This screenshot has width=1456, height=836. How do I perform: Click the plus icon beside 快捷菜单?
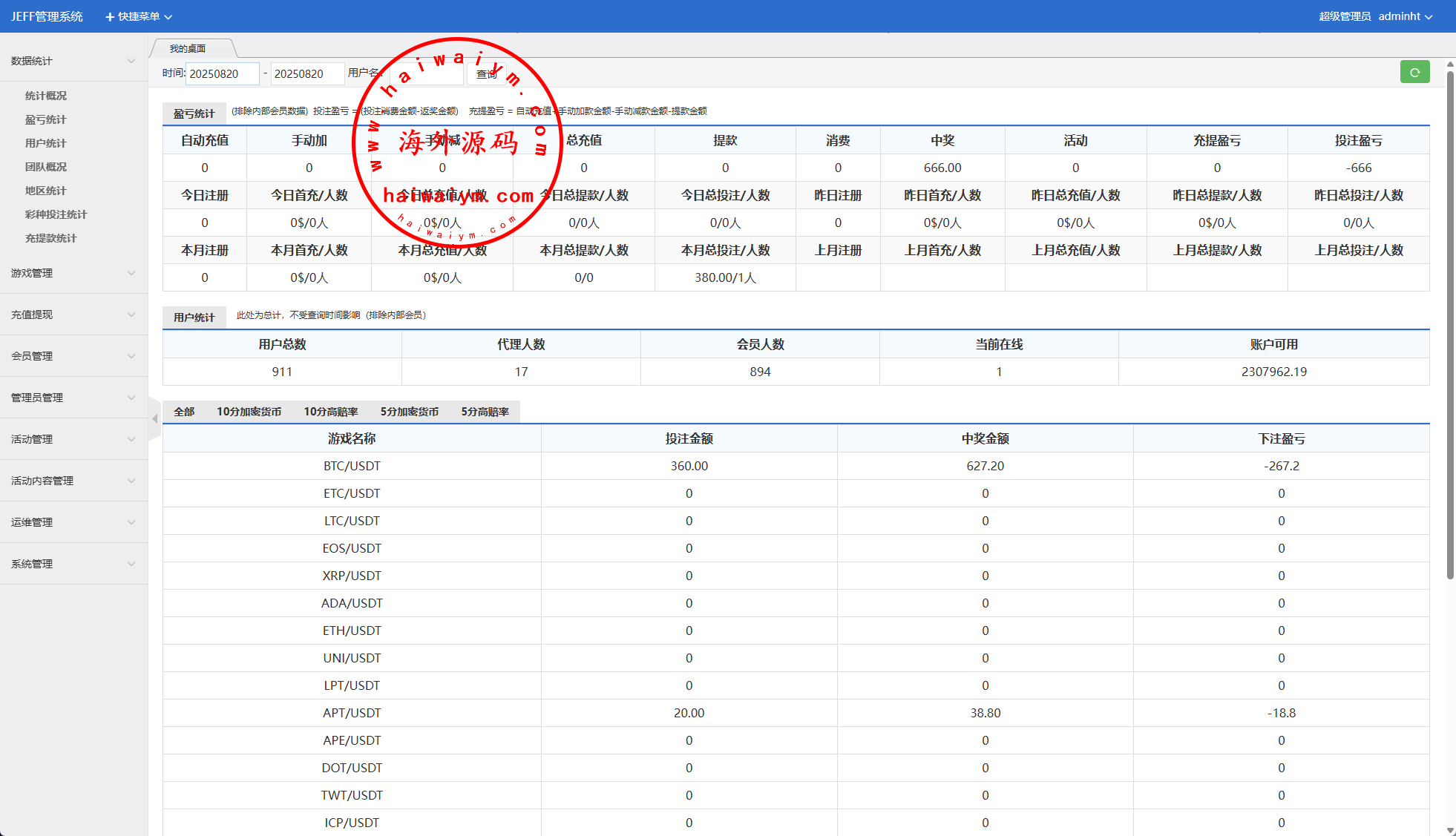pos(110,16)
